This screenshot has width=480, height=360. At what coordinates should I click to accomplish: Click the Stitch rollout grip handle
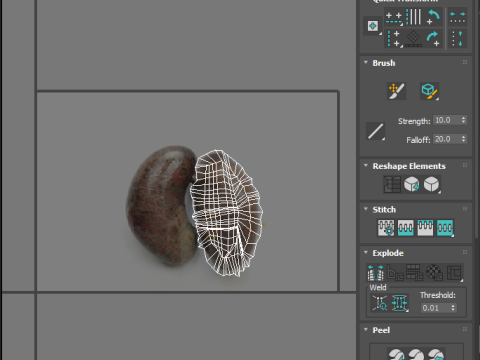click(465, 209)
